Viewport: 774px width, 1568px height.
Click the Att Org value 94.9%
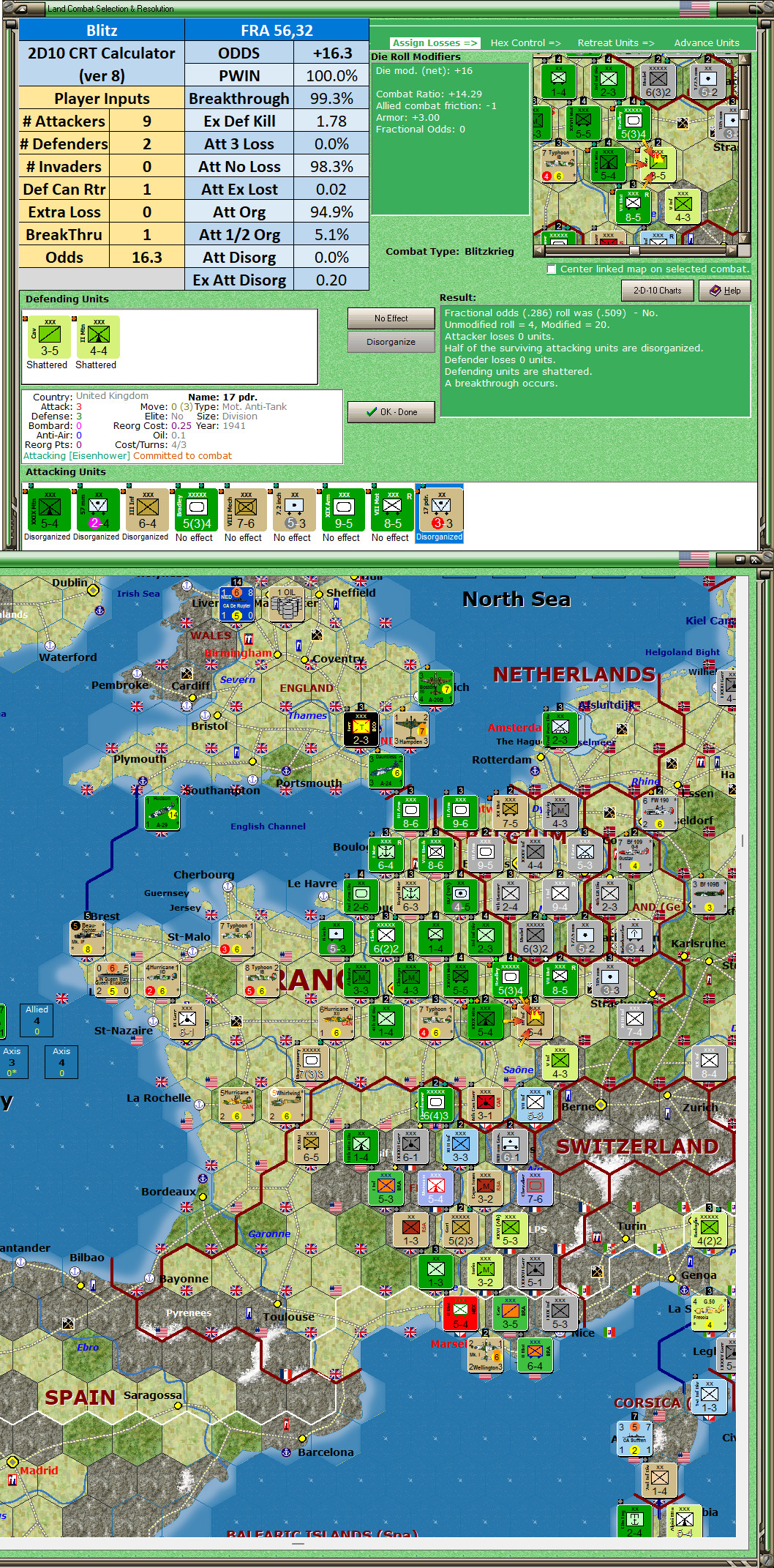point(331,212)
